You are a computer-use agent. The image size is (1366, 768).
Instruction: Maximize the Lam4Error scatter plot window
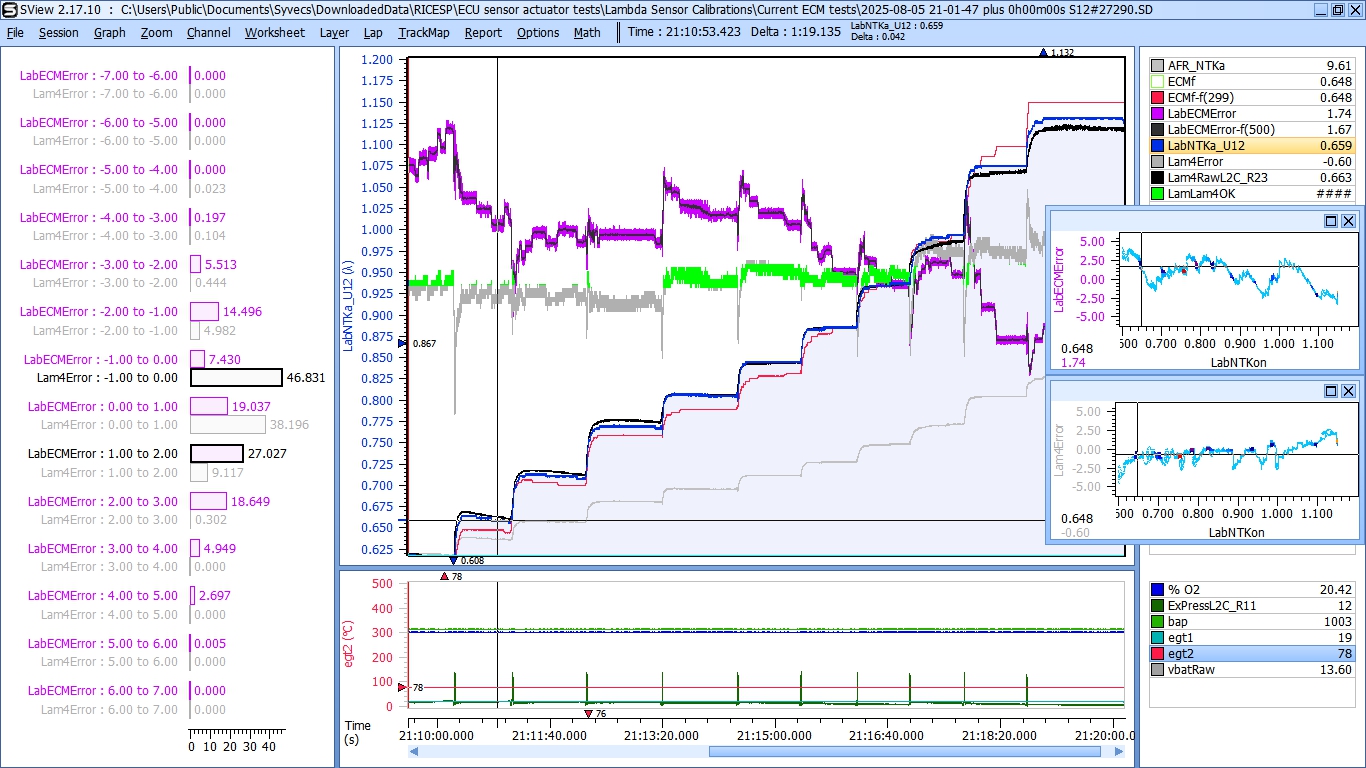point(1331,391)
